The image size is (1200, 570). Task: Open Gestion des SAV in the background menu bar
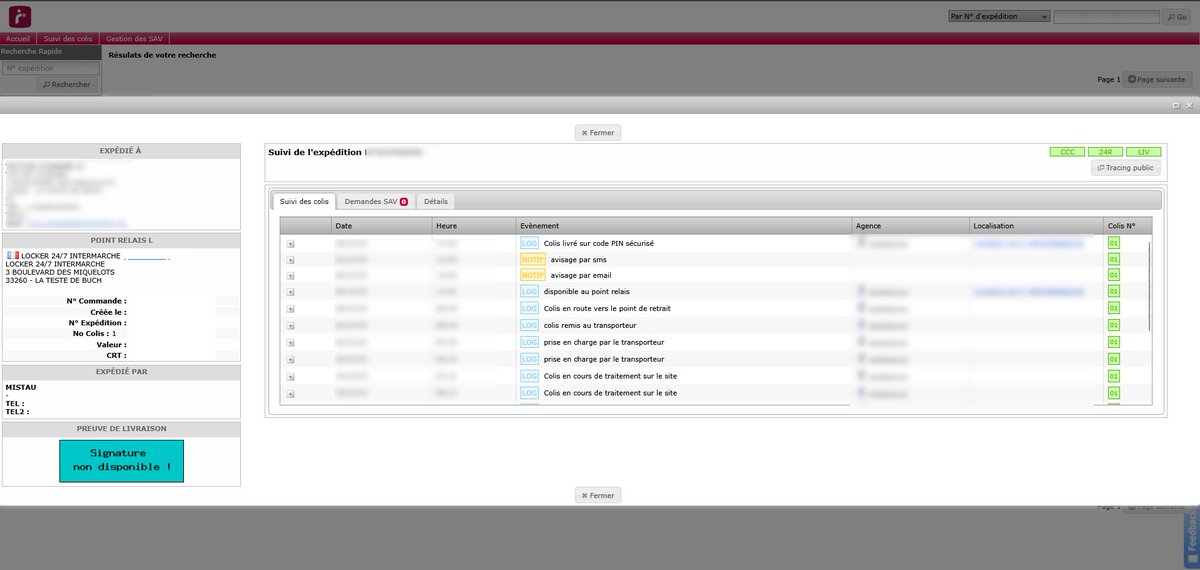click(x=134, y=38)
